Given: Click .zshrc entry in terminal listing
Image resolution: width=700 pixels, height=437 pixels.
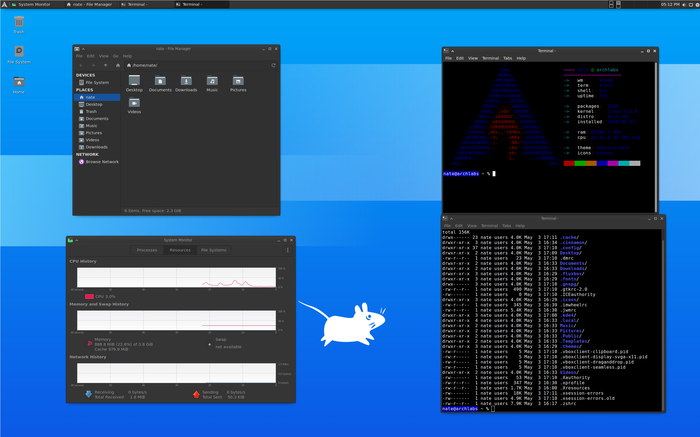Looking at the screenshot, I should pyautogui.click(x=568, y=404).
